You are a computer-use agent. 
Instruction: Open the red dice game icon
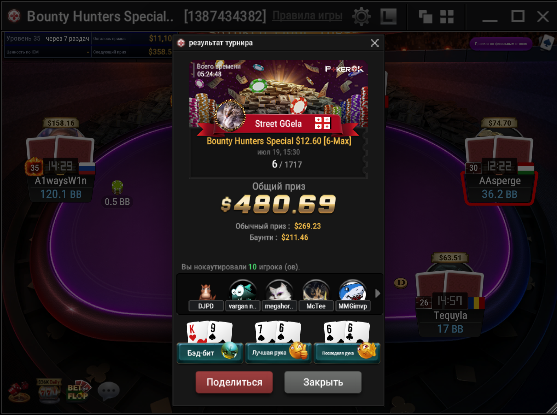point(19,392)
